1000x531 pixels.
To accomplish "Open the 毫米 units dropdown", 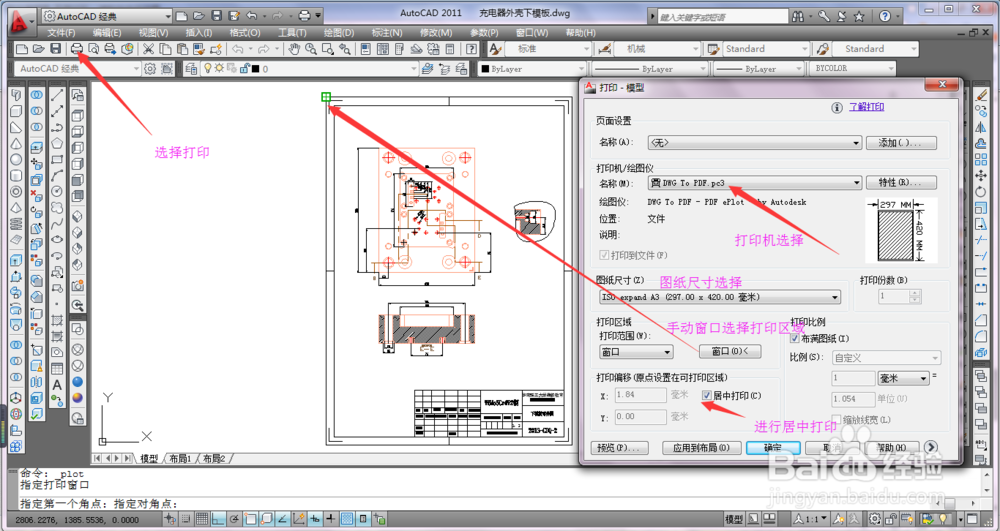I will coord(903,379).
